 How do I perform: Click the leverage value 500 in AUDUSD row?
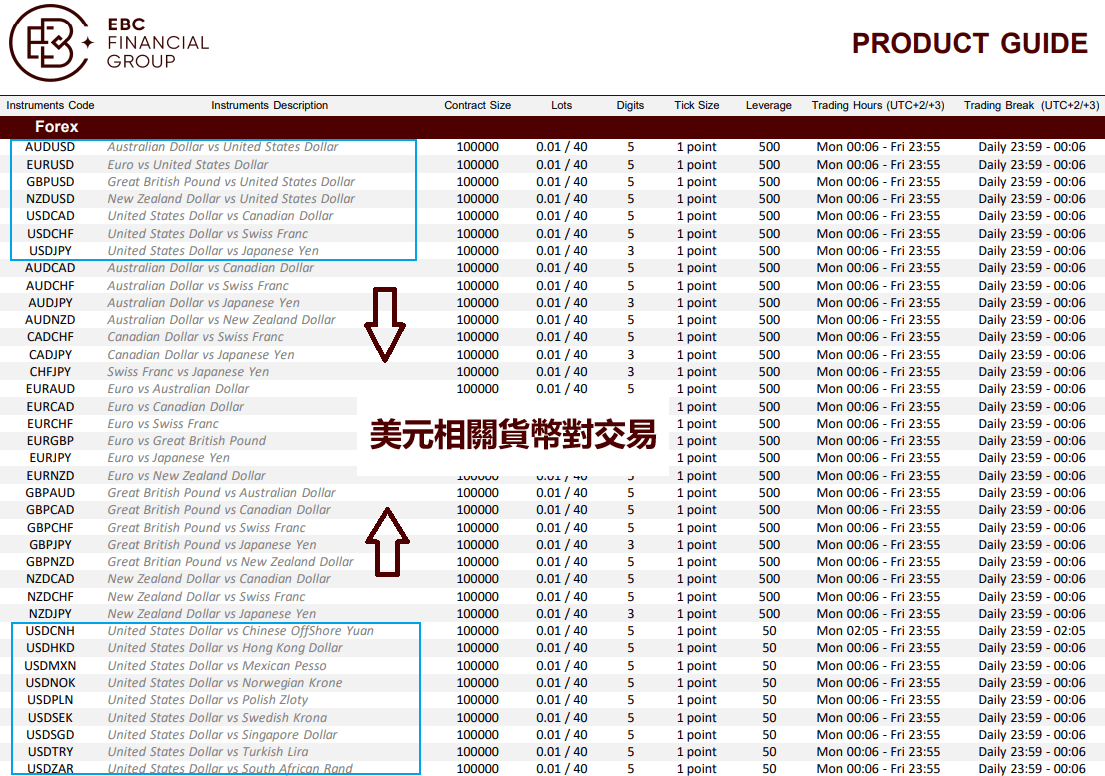(769, 147)
